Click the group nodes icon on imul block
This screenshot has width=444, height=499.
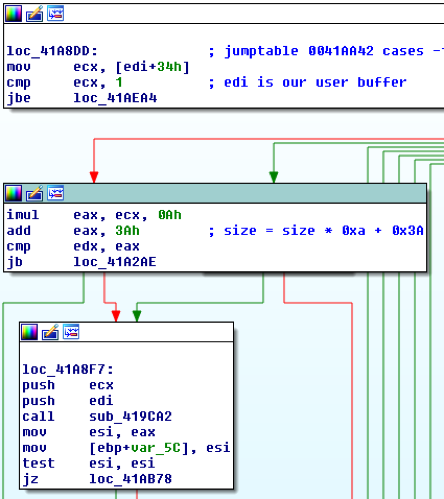[x=55, y=193]
